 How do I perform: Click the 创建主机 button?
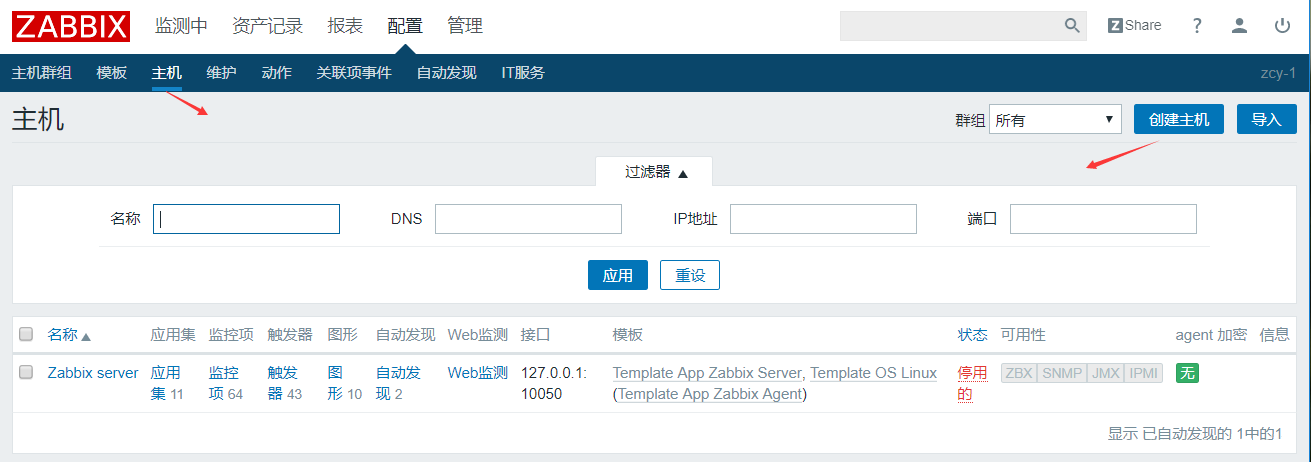click(1179, 119)
